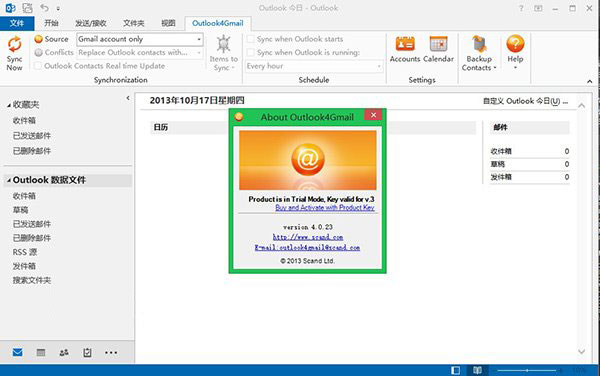Open the Every hour schedule dropdown
The height and width of the screenshot is (376, 600).
tap(314, 66)
